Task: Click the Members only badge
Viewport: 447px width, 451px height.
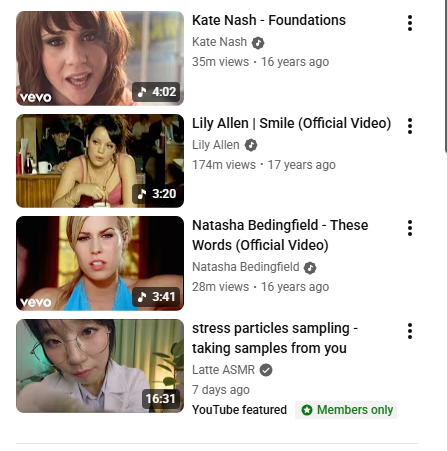Action: tap(346, 410)
